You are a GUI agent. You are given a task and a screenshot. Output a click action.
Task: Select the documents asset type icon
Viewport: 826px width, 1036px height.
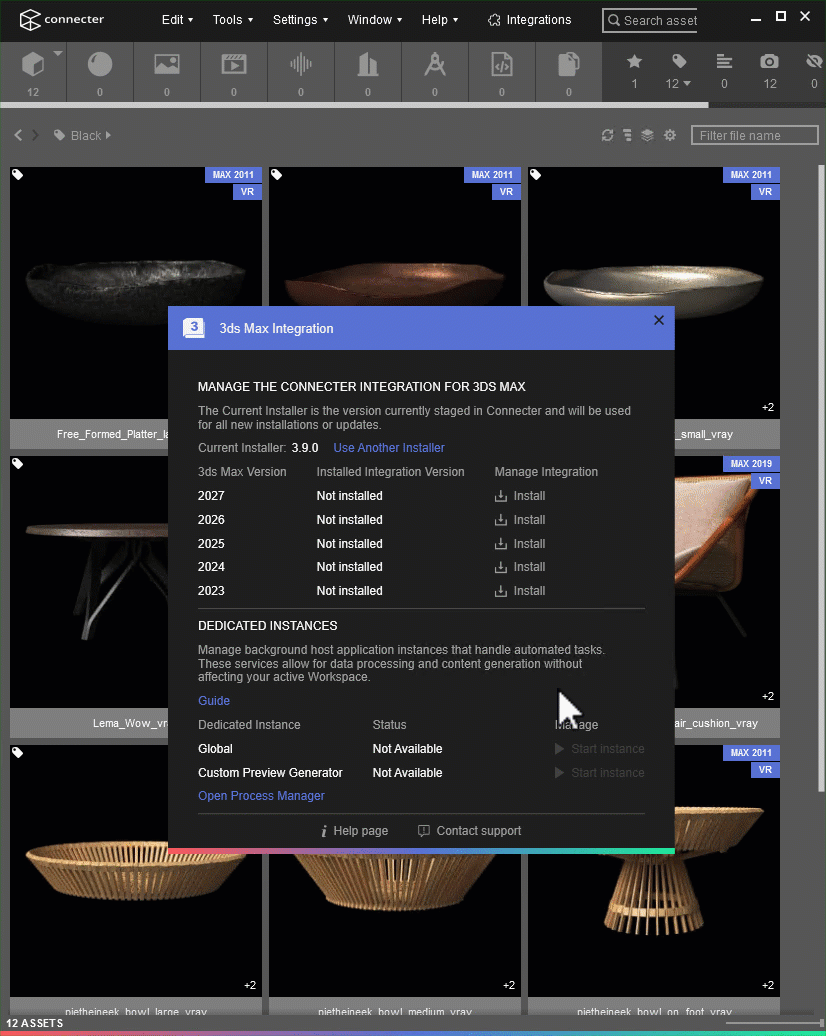click(568, 65)
